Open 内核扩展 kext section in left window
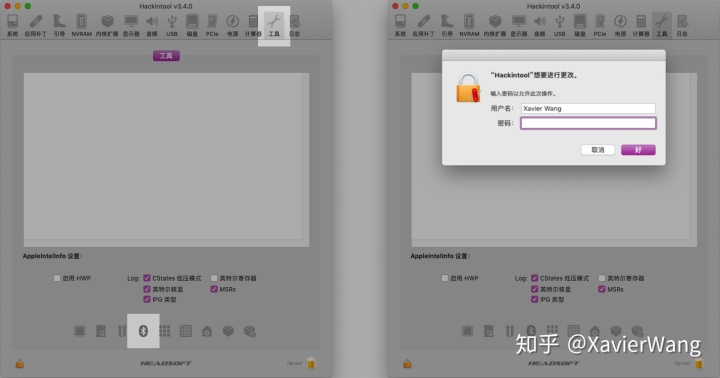Viewport: 720px width, 378px height. pyautogui.click(x=107, y=25)
